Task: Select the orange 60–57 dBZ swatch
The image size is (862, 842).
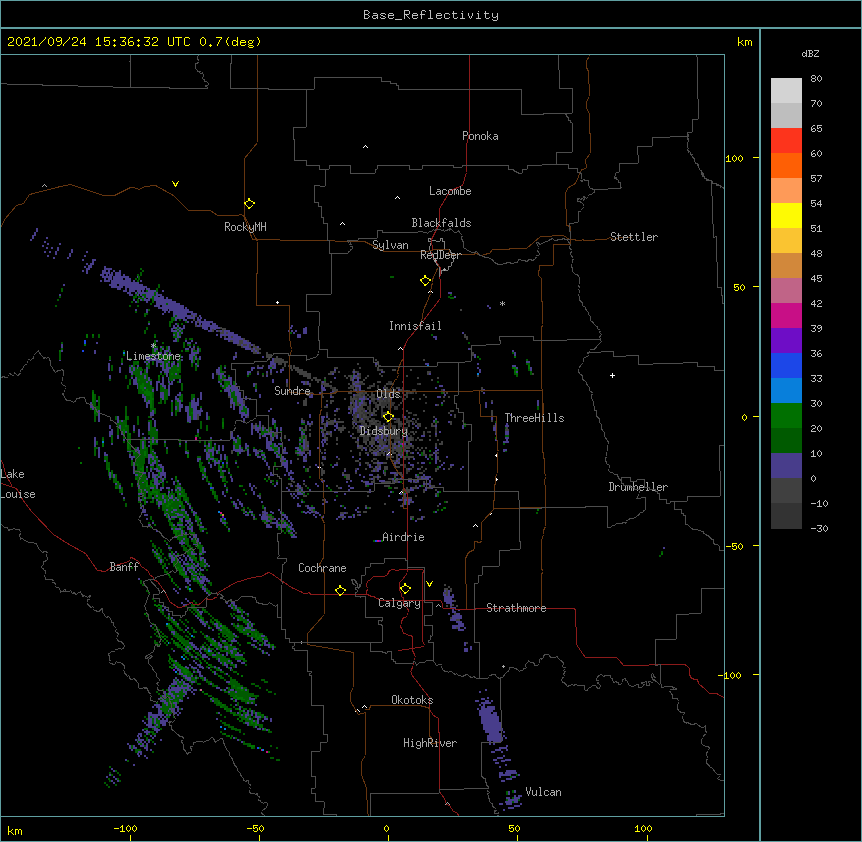Action: point(786,165)
